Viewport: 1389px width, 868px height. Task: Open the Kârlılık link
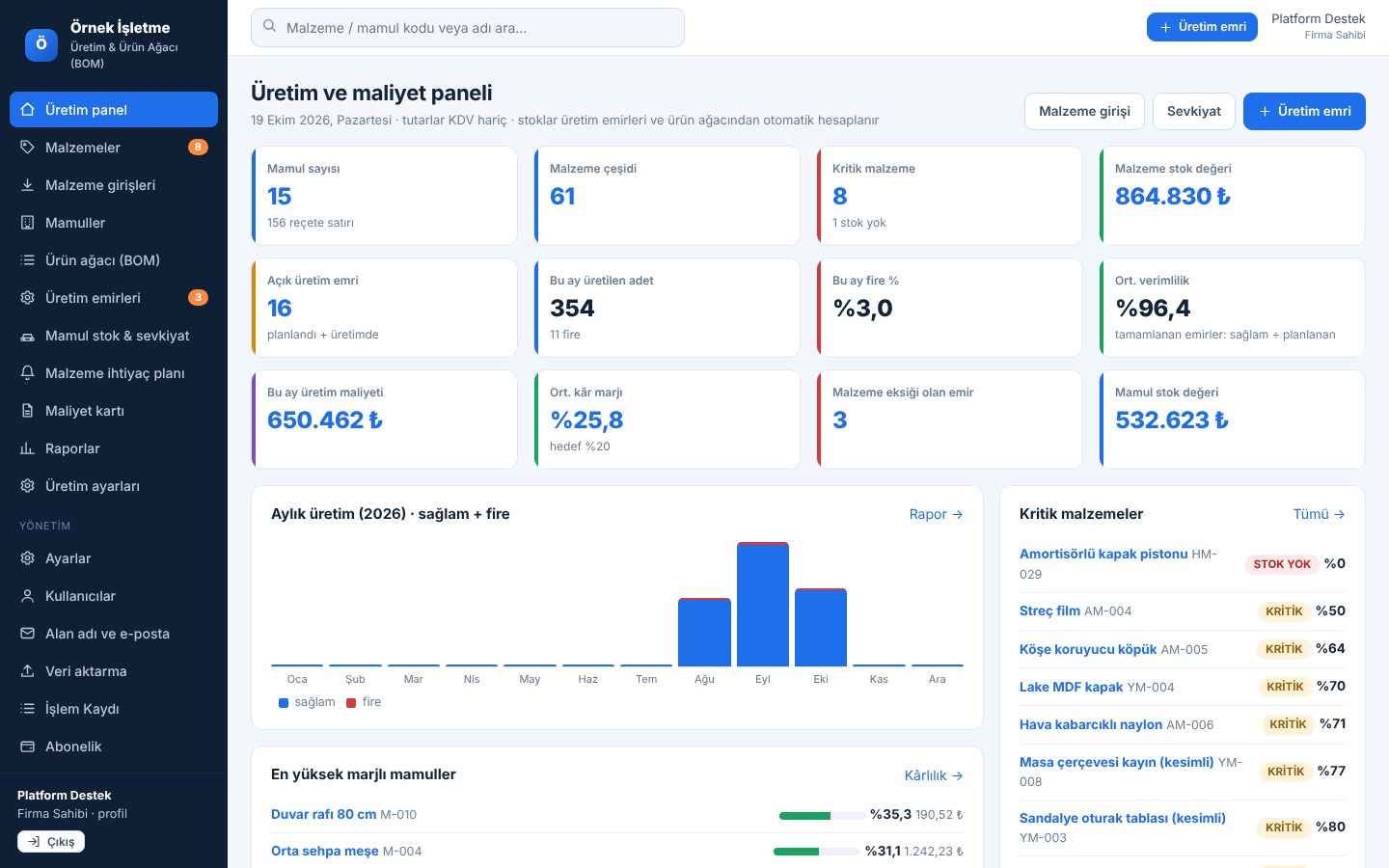pos(934,774)
